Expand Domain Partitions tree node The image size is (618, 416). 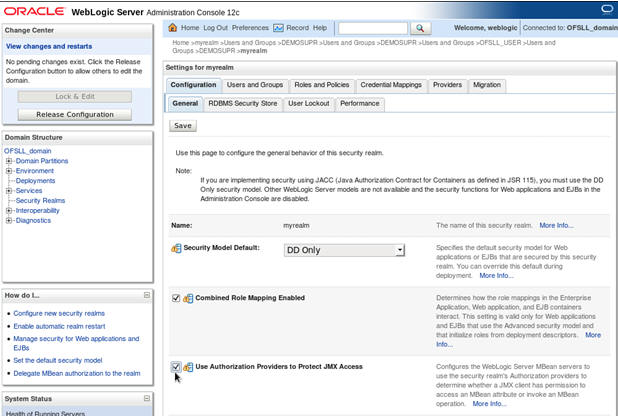9,161
